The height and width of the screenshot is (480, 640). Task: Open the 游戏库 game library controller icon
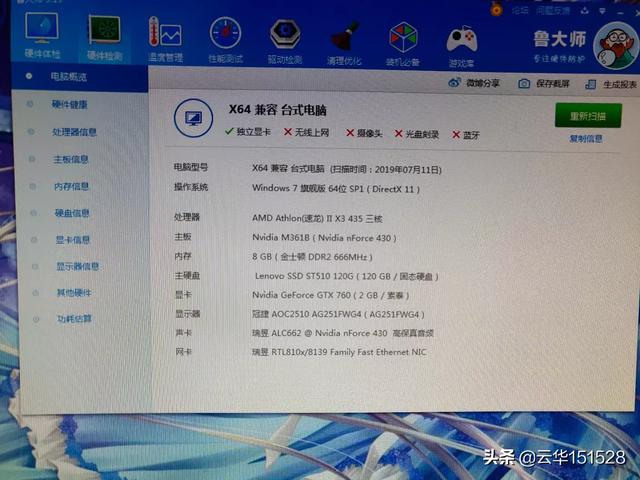[461, 43]
